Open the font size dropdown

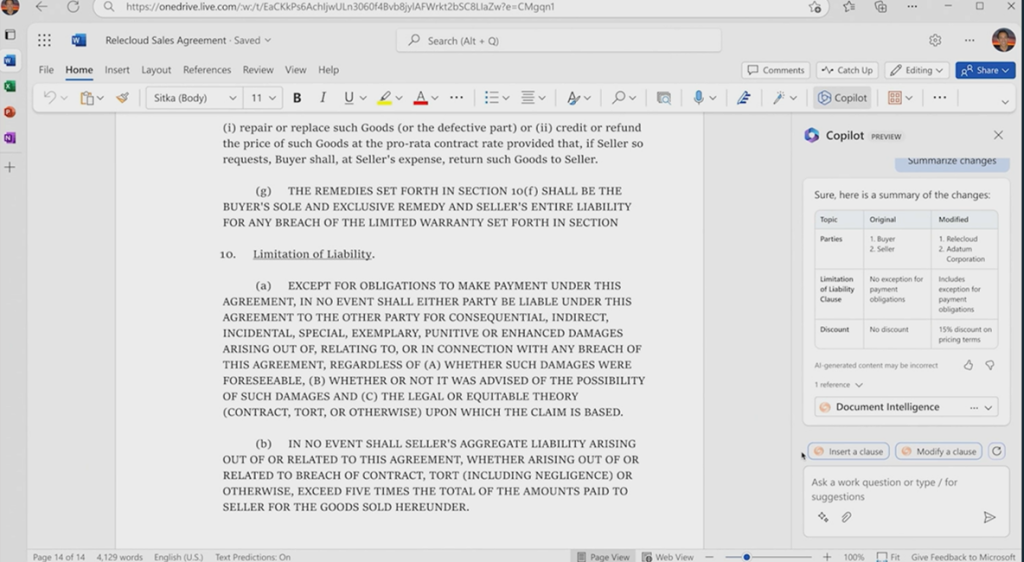pos(264,98)
